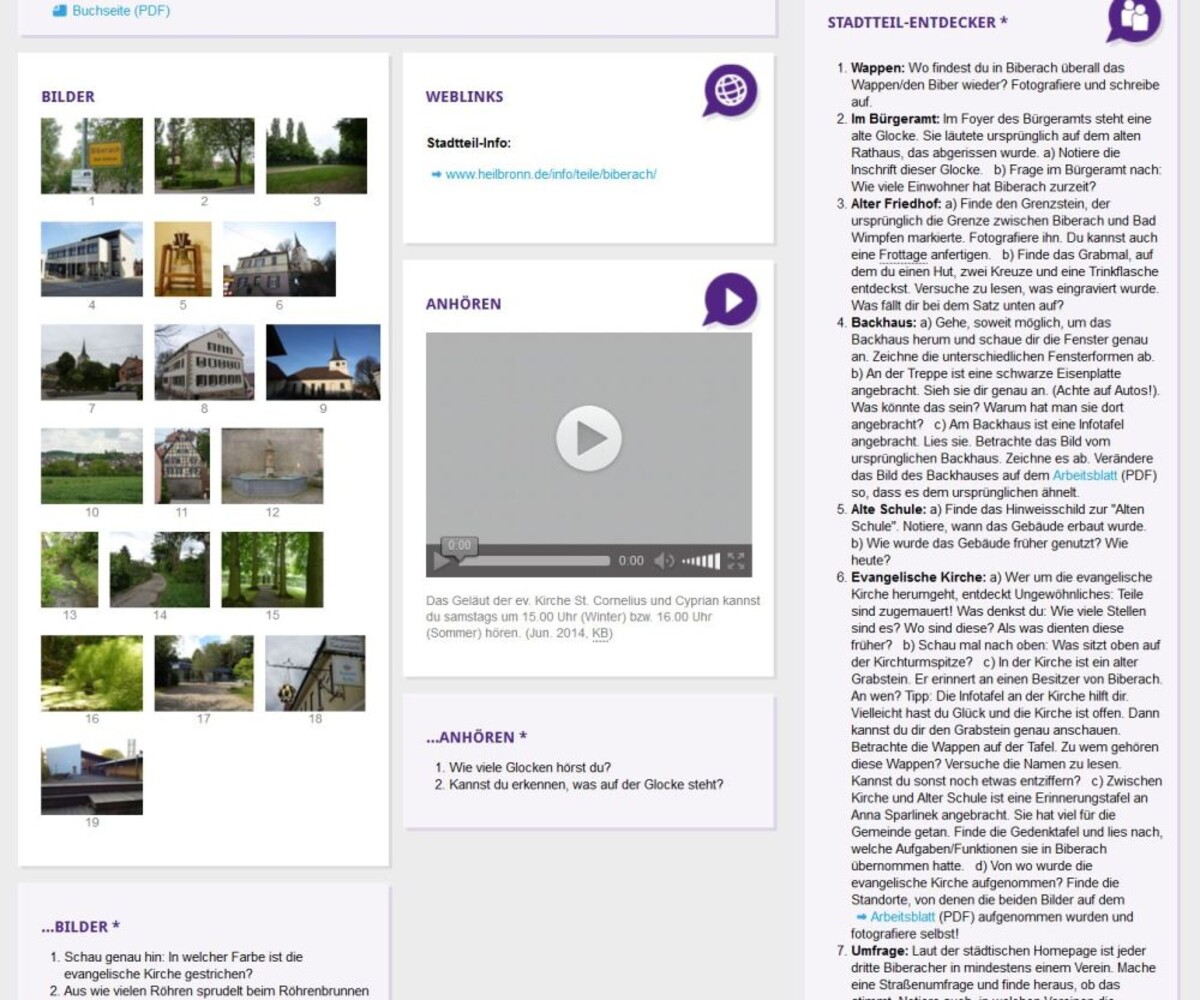This screenshot has width=1200, height=1000.
Task: Click the ...BILDER * task heading
Action: coord(81,927)
